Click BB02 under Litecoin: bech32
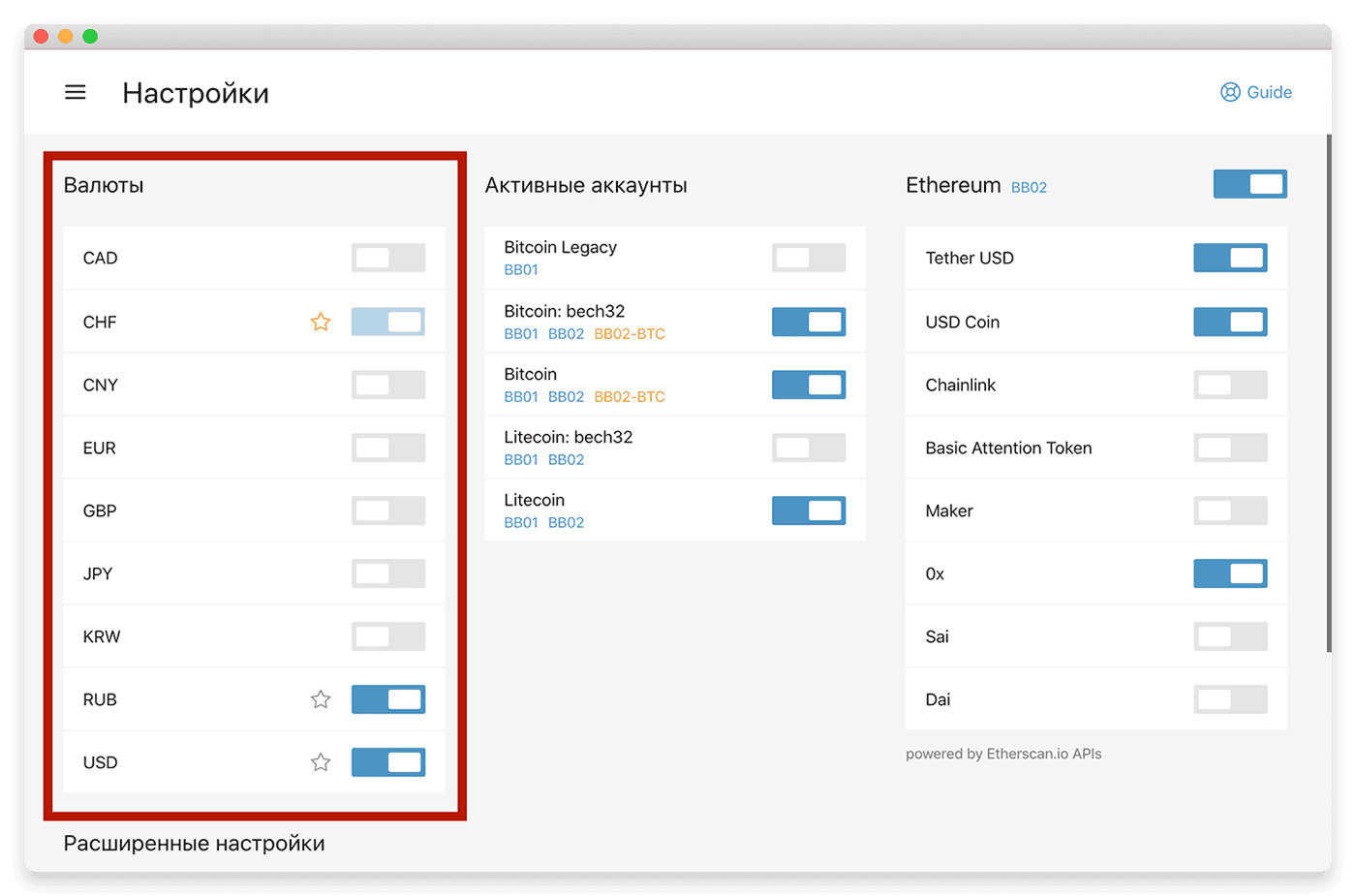1356x896 pixels. tap(566, 459)
